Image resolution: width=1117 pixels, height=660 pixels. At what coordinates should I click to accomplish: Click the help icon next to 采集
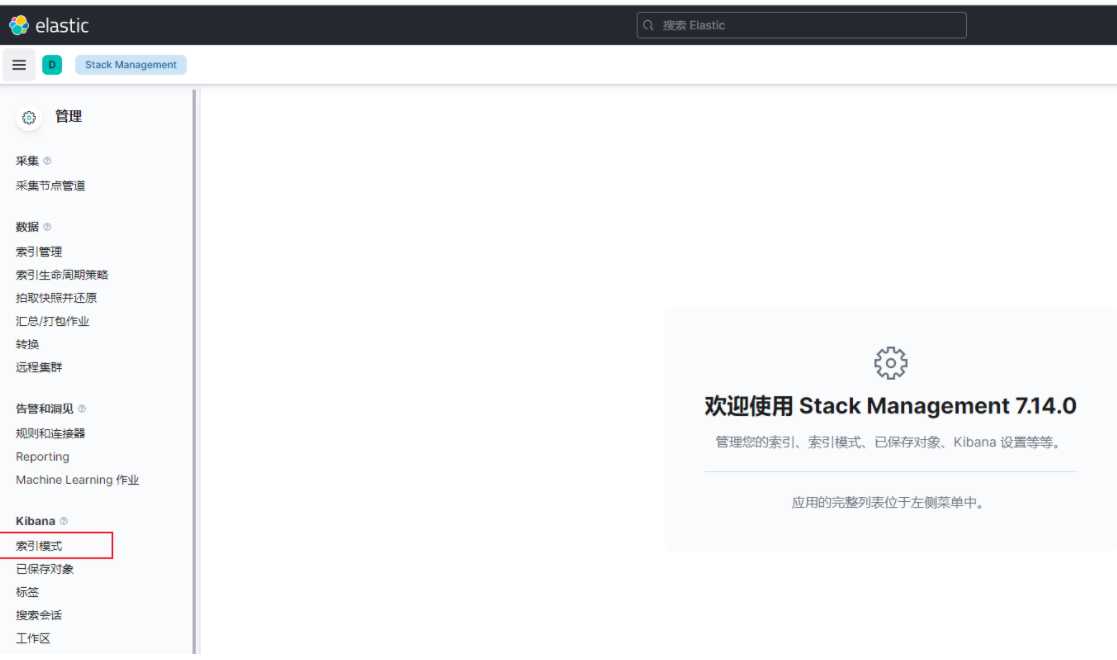[x=47, y=161]
